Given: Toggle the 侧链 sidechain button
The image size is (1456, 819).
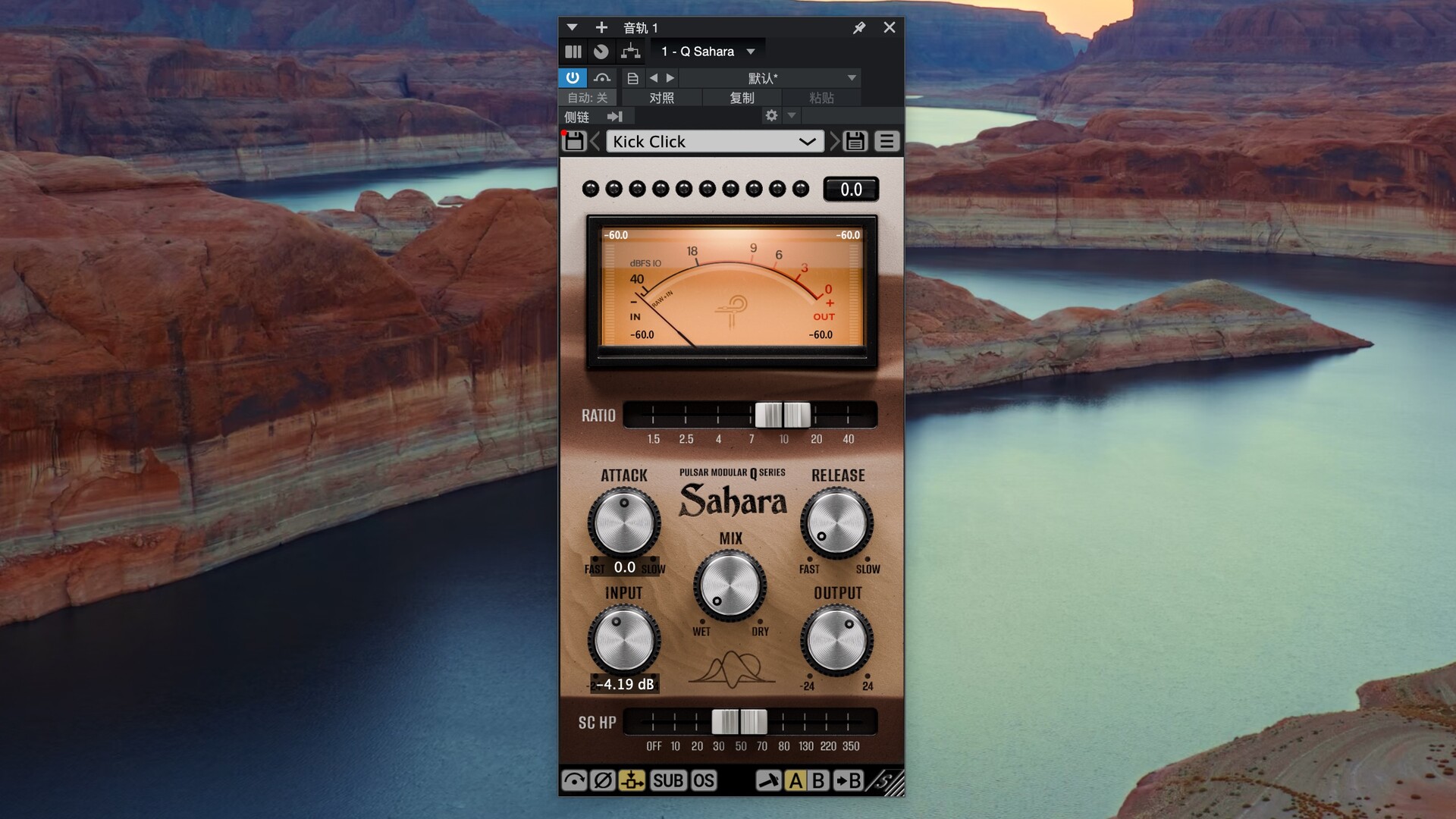Looking at the screenshot, I should 577,117.
